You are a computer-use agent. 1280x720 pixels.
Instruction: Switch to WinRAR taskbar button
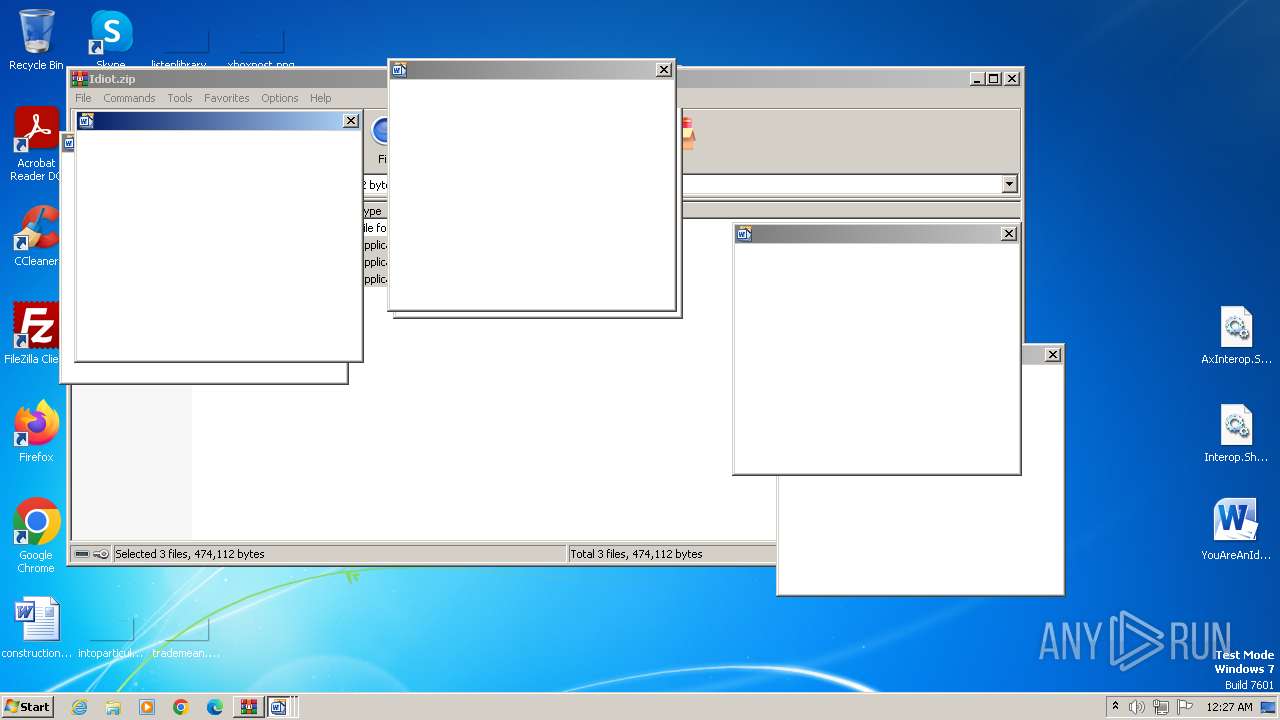click(x=249, y=707)
